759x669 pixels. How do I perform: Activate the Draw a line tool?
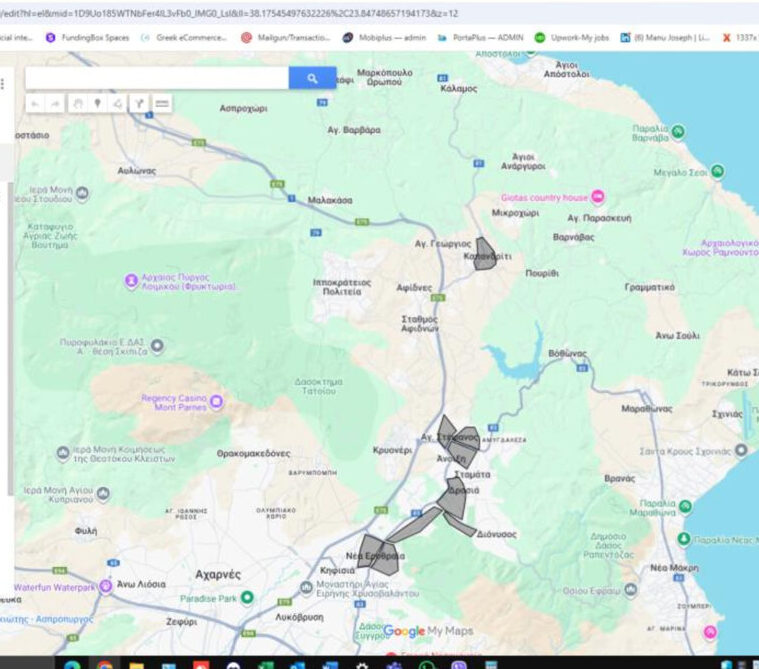pos(118,103)
